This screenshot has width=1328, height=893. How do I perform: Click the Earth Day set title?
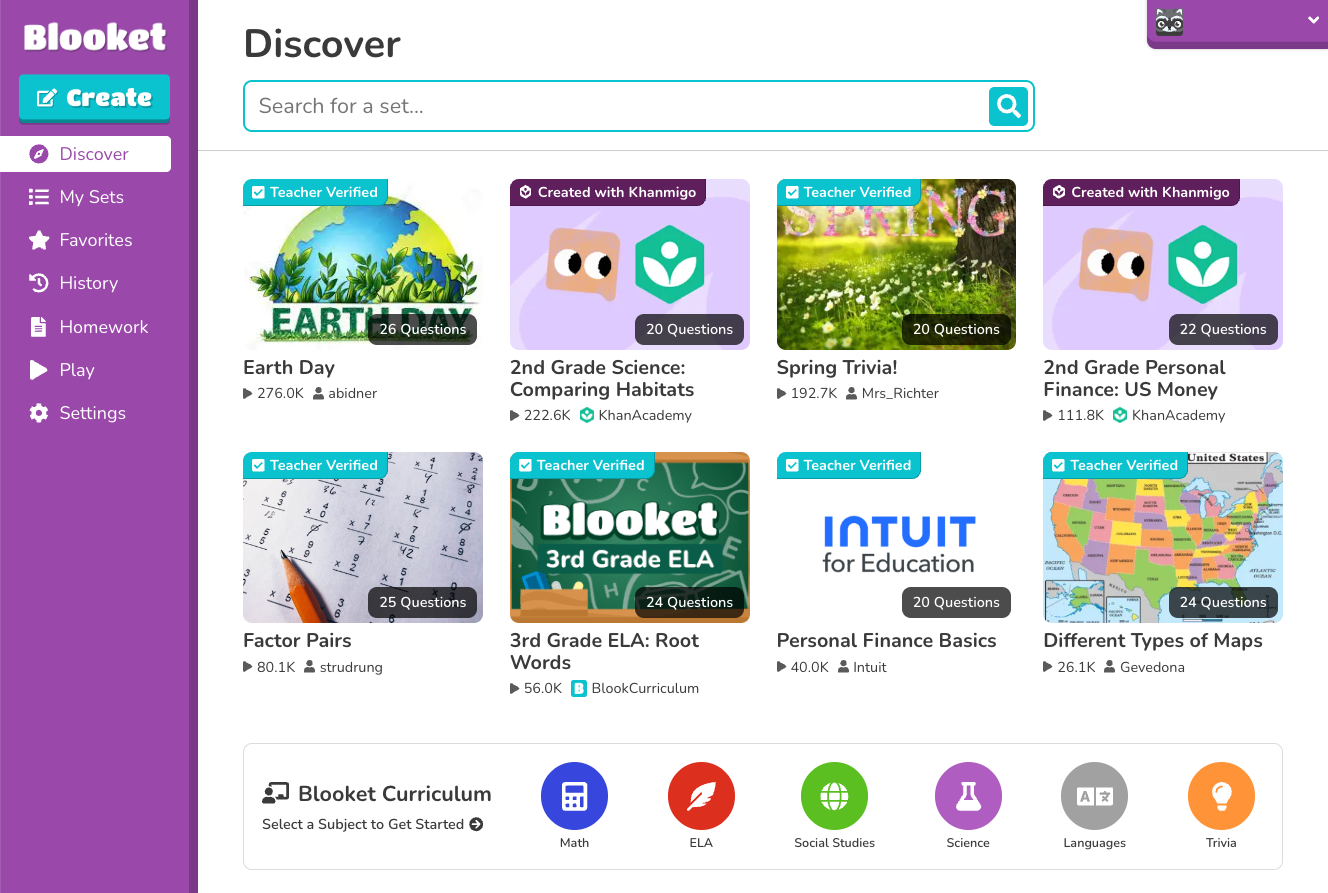click(x=289, y=367)
